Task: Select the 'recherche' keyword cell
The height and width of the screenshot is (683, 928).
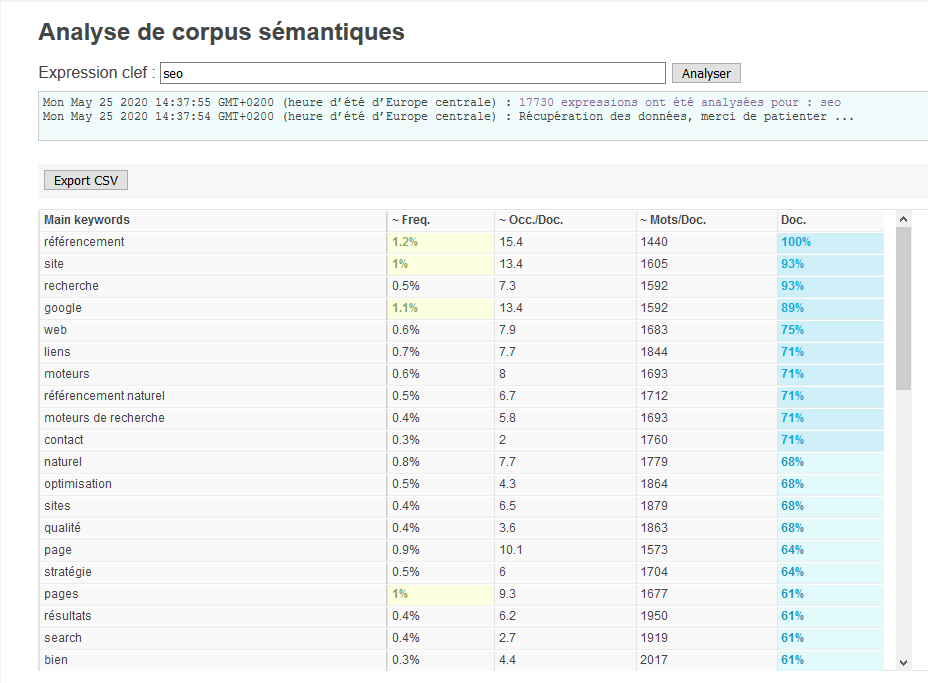Action: click(212, 286)
